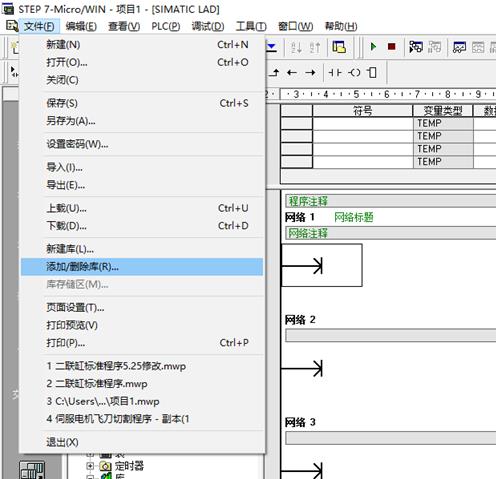Choose 下载(D)... menu entry
The width and height of the screenshot is (496, 479).
coord(142,226)
